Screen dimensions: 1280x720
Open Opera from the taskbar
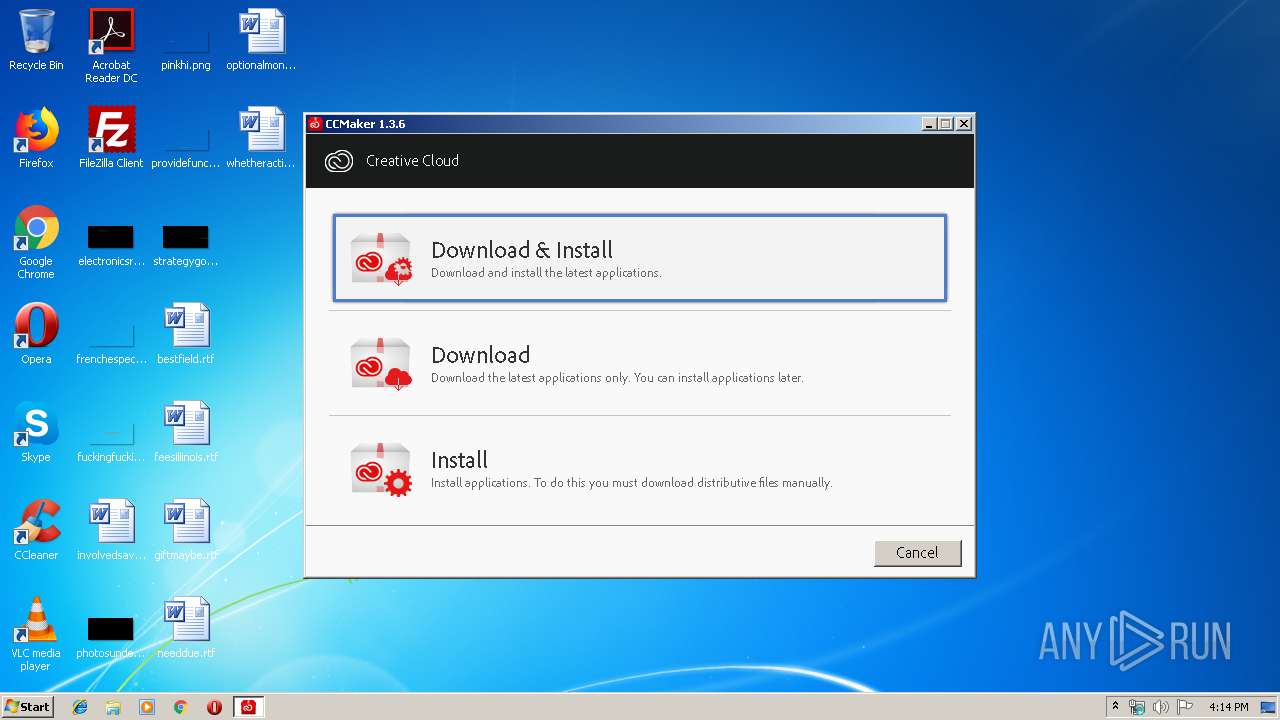tap(214, 707)
